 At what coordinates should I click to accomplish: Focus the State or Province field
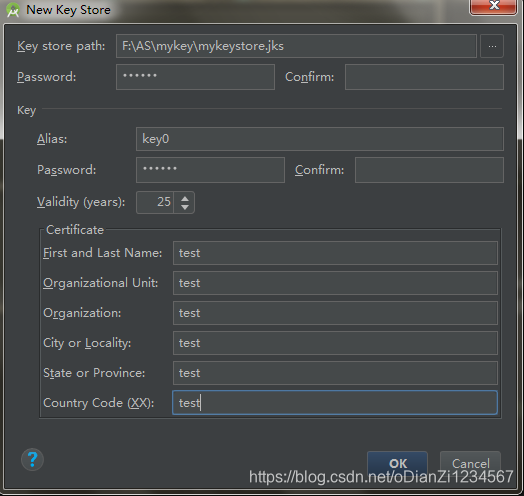pos(335,373)
